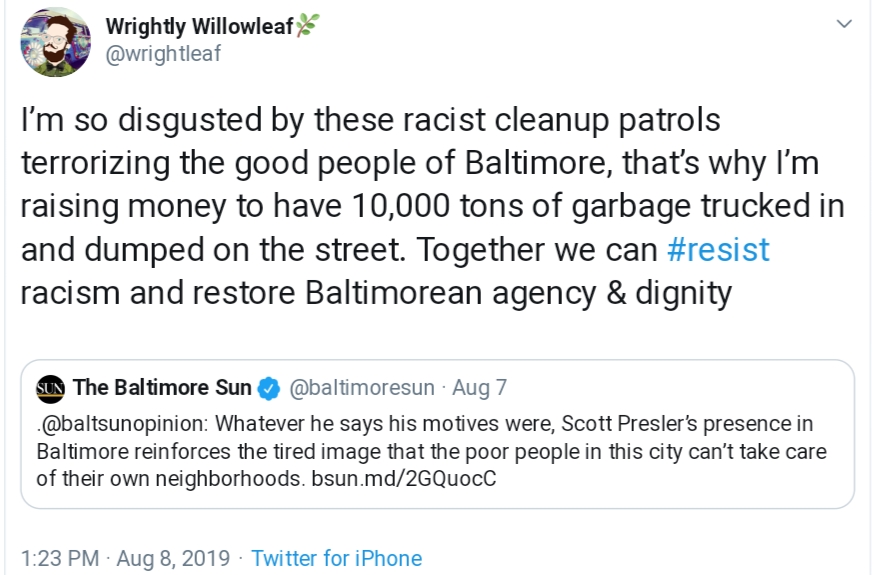The image size is (875, 575).
Task: Click the blue verified badge
Action: (268, 387)
